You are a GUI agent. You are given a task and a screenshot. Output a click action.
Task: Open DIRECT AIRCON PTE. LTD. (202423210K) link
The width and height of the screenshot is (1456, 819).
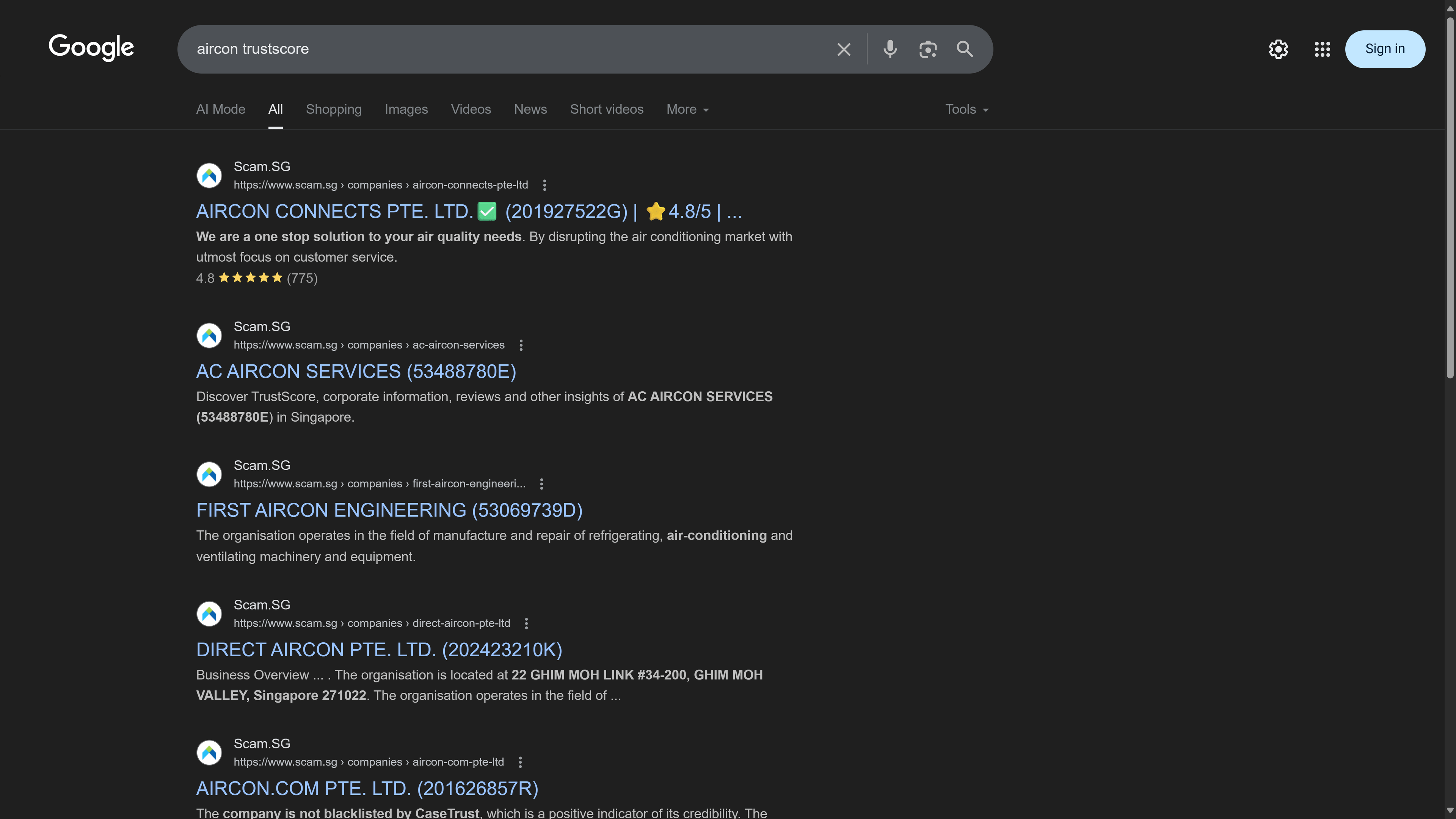[x=379, y=650]
